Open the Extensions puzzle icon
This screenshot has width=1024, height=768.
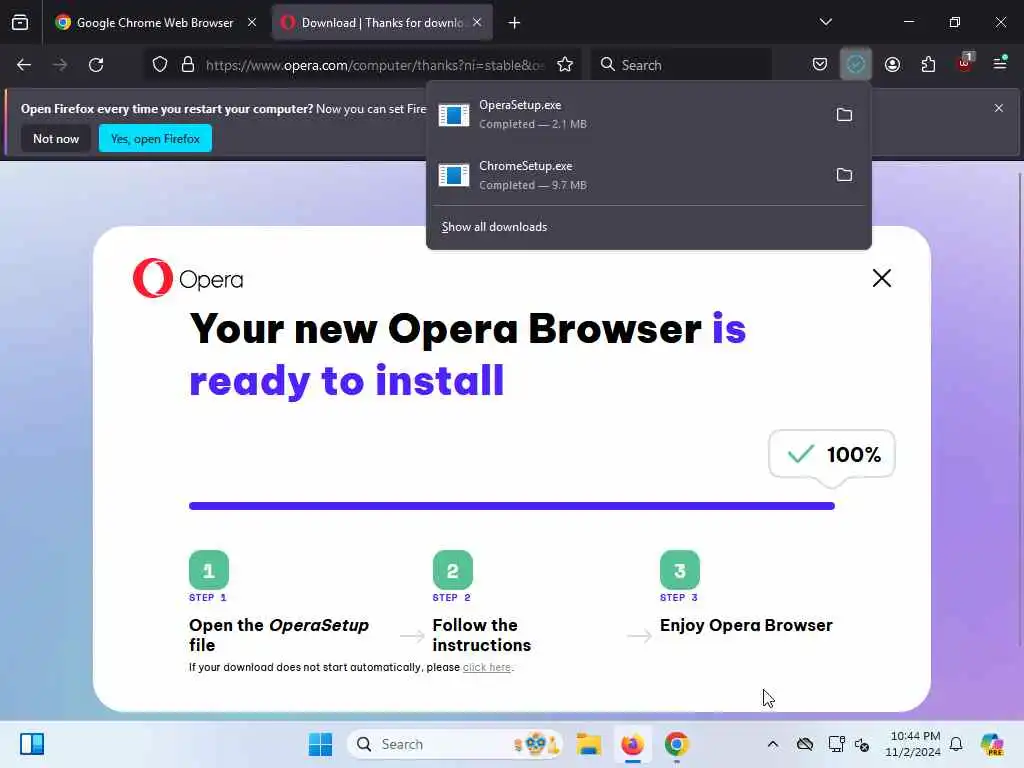pyautogui.click(x=928, y=64)
